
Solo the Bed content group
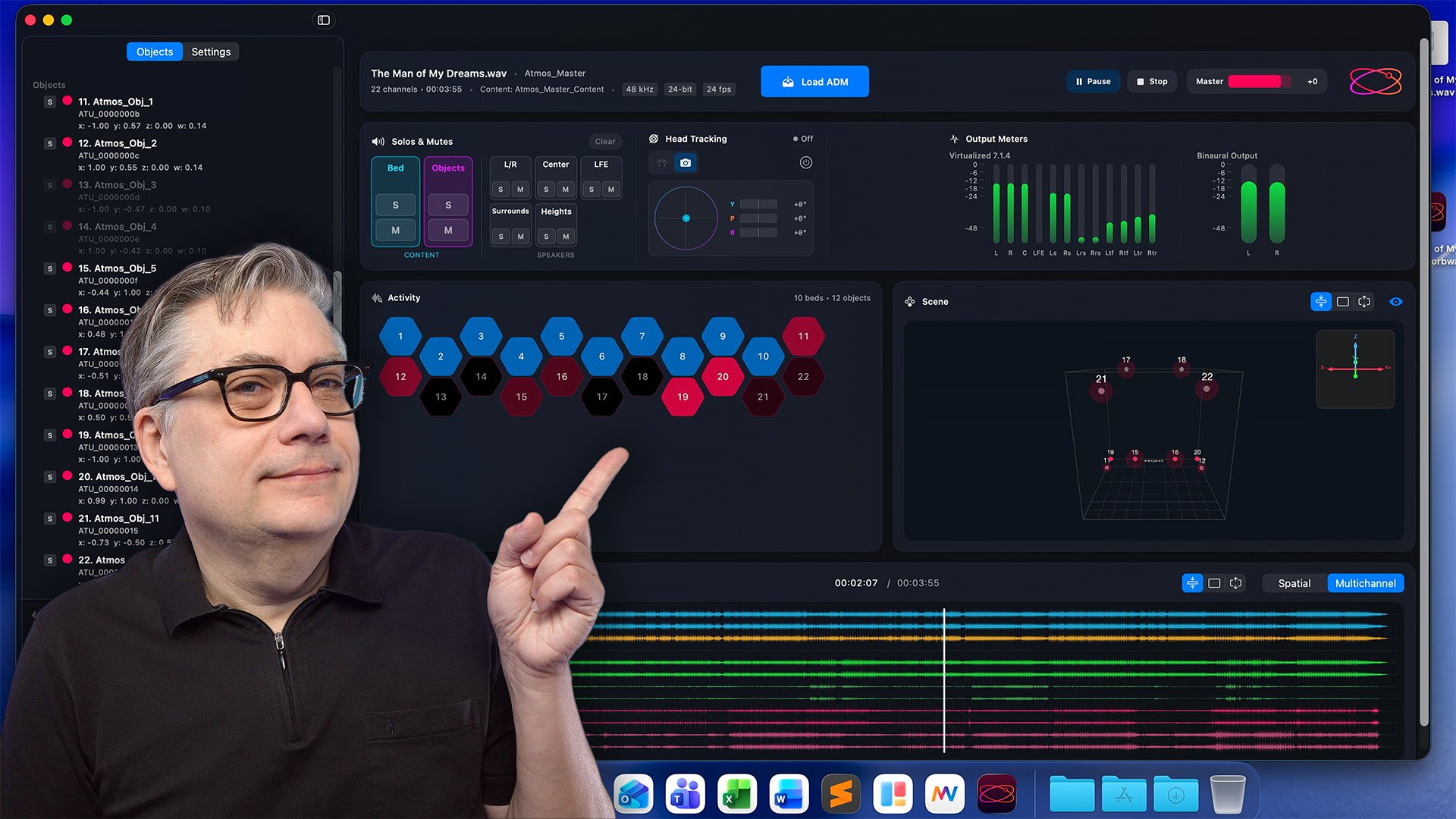pyautogui.click(x=395, y=205)
